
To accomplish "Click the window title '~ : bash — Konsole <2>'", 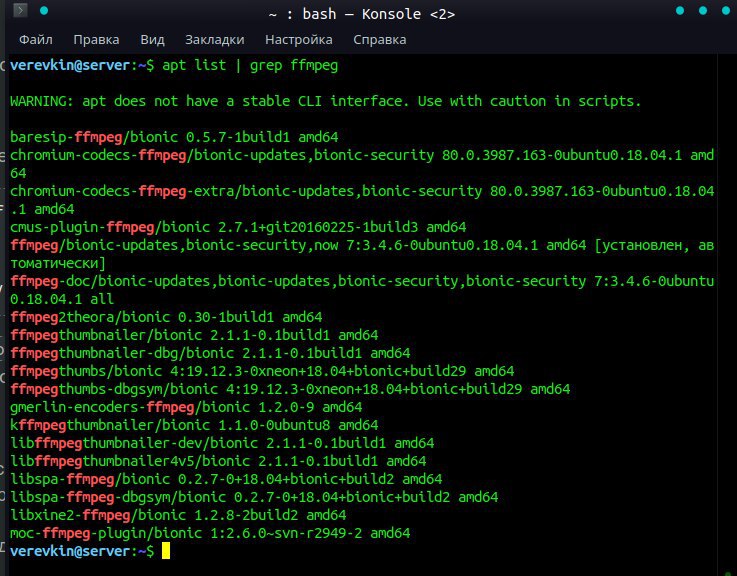I will (x=362, y=14).
